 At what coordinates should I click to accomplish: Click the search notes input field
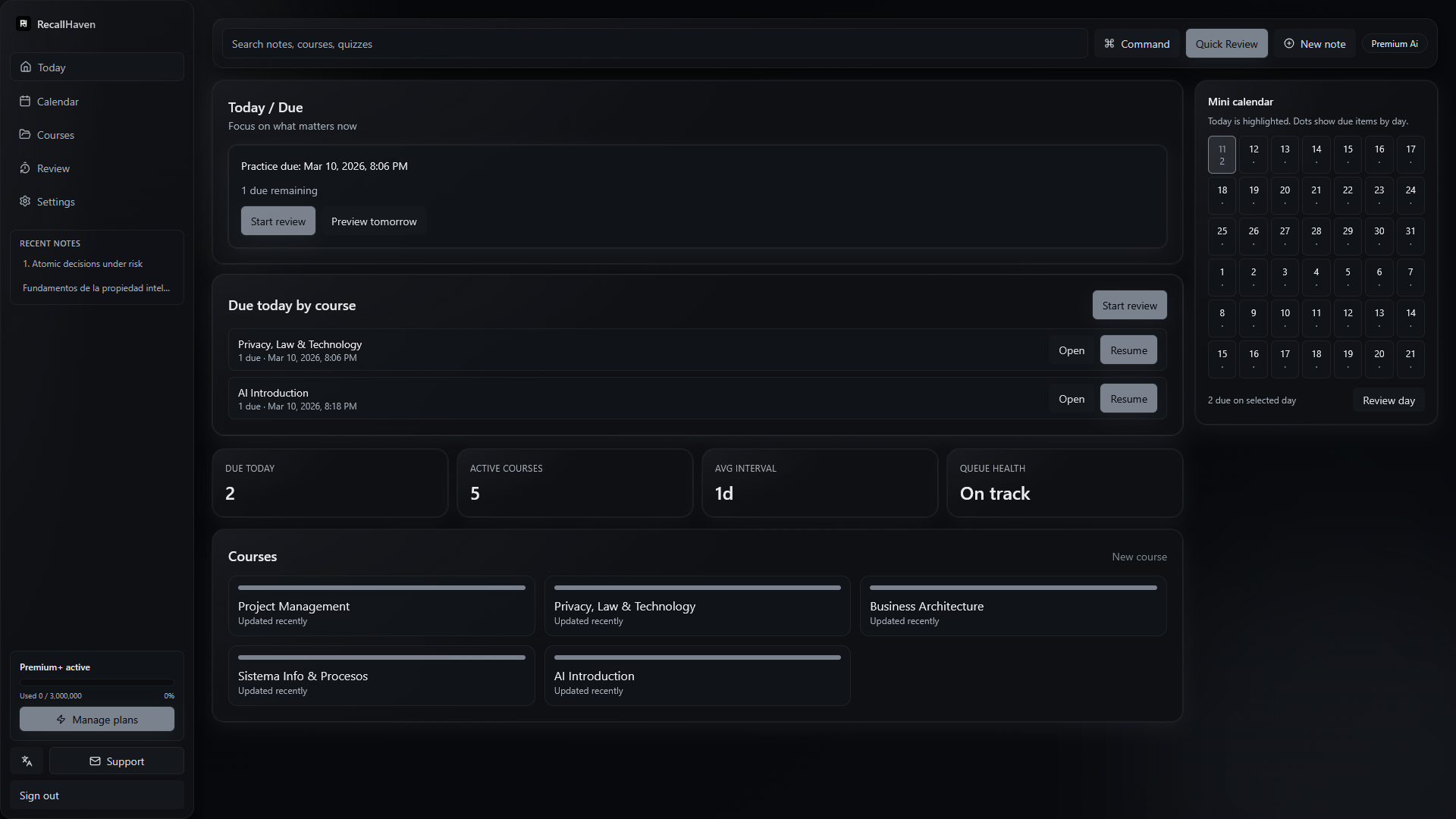652,43
